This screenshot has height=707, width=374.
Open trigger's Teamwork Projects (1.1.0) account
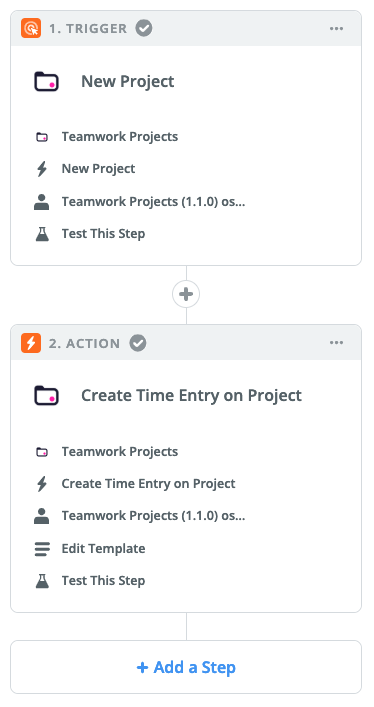[140, 202]
